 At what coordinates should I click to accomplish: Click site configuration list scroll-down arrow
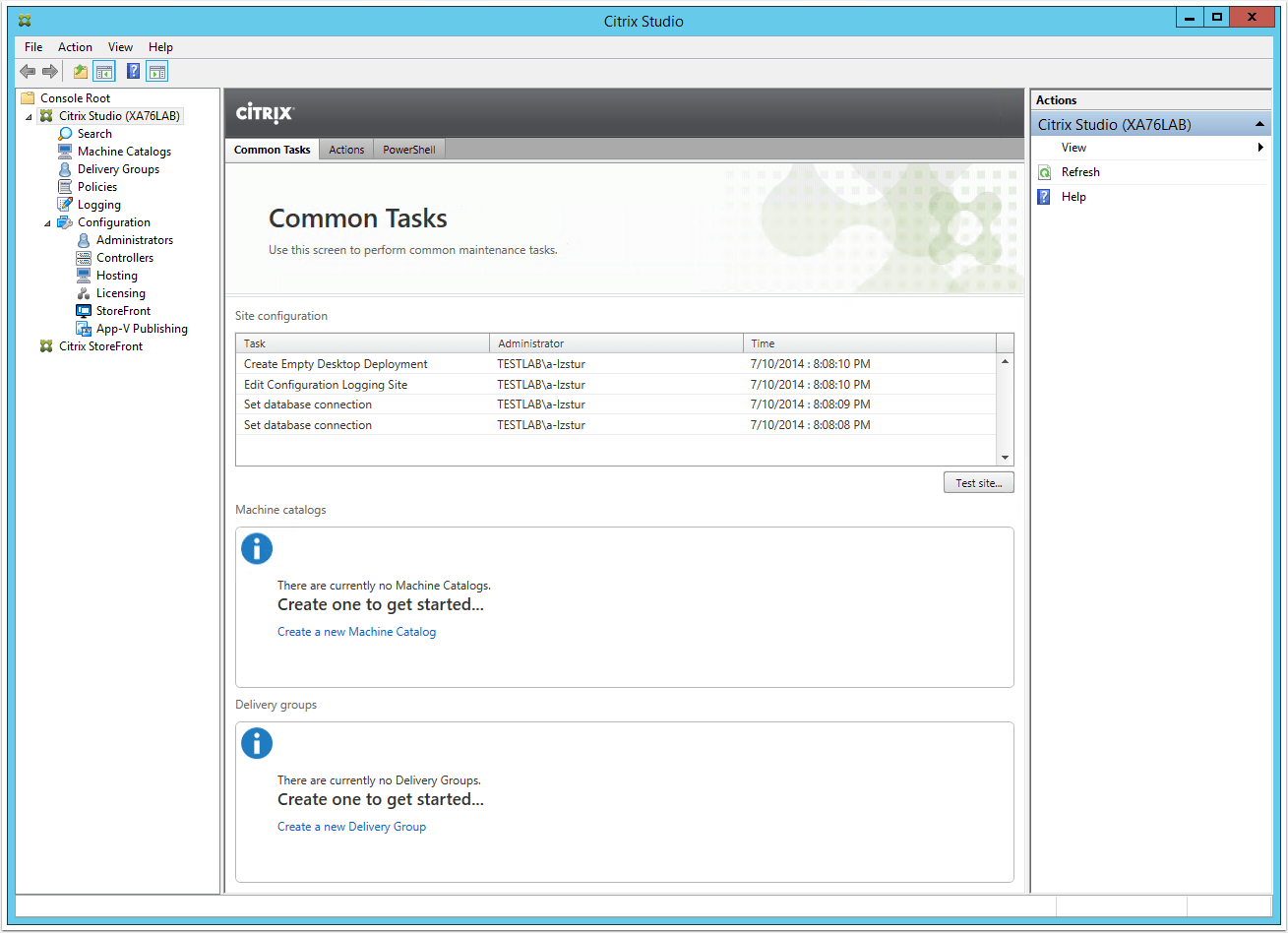coord(1005,458)
